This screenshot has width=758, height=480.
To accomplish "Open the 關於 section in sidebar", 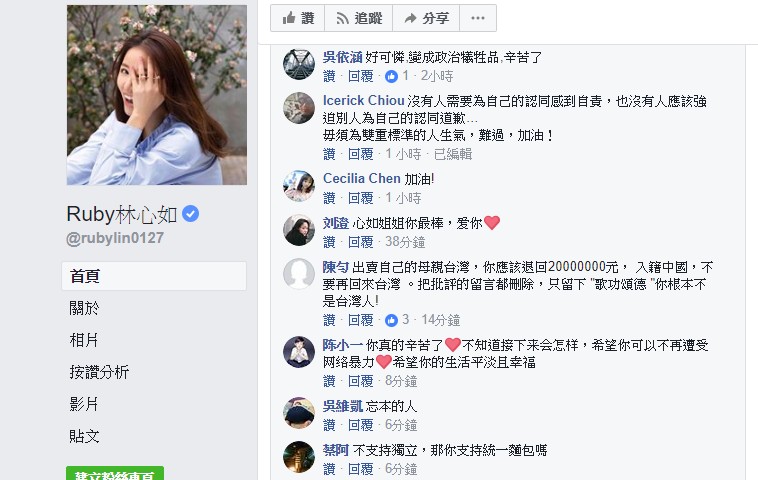I will 84,308.
